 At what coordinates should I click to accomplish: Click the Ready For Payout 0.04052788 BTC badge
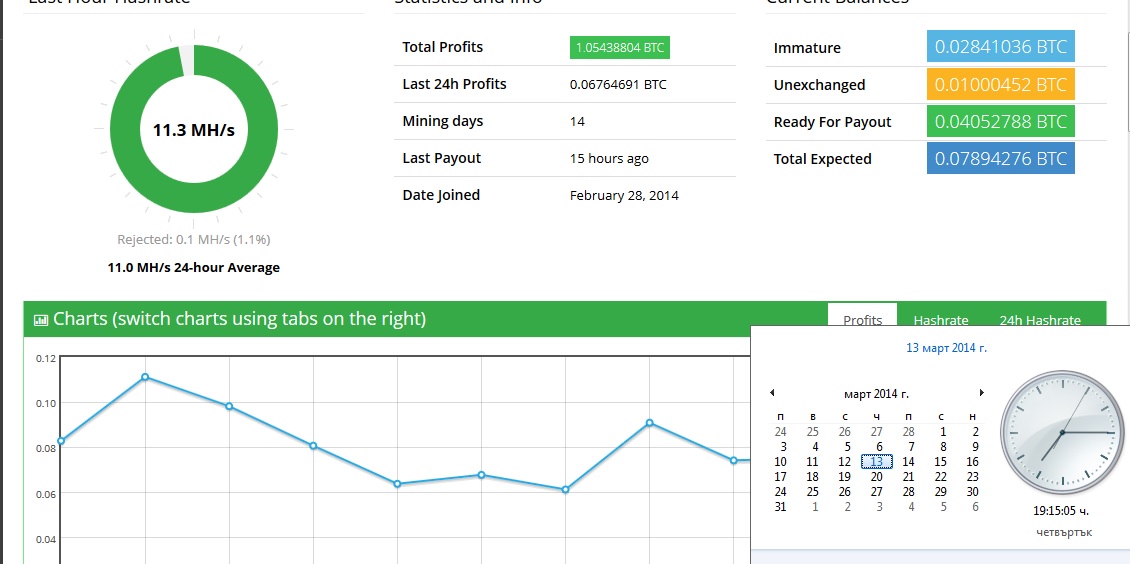[1000, 121]
